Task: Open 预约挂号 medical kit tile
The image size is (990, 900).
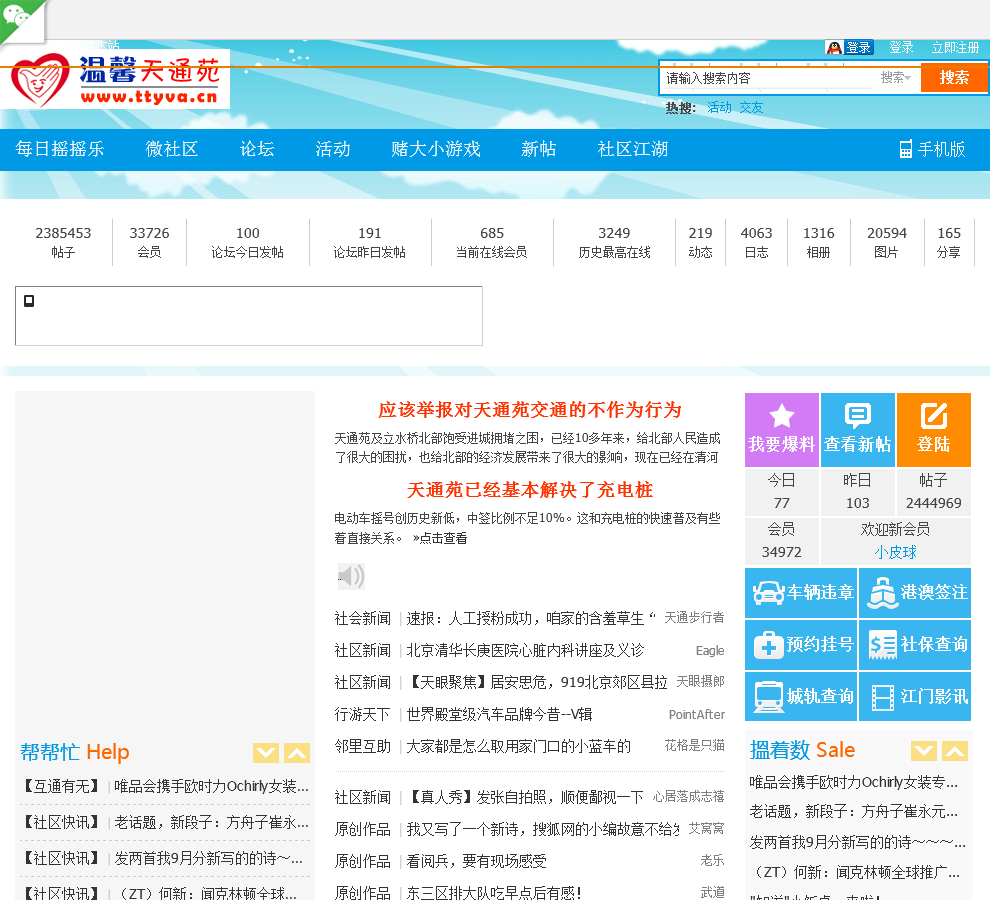Action: pos(801,645)
